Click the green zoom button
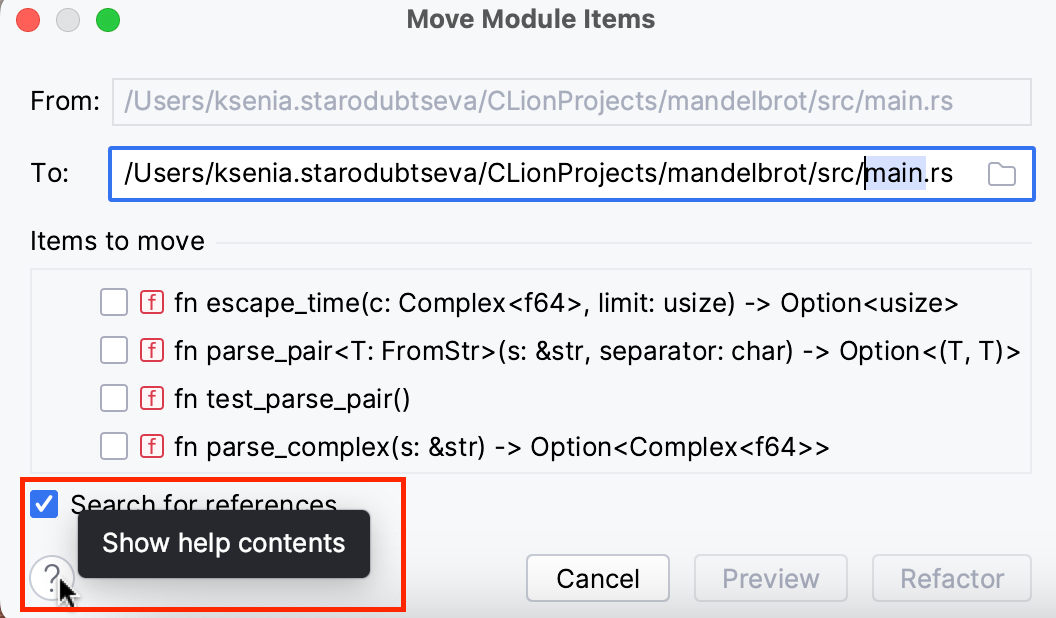 coord(108,19)
